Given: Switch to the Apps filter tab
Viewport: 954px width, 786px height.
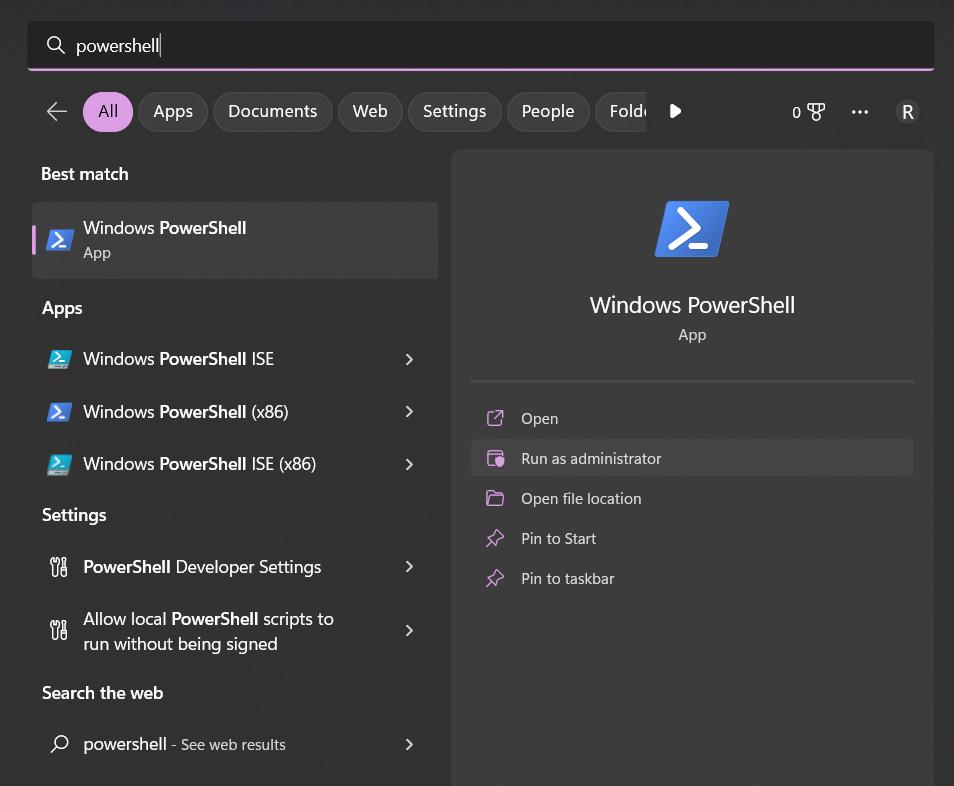Looking at the screenshot, I should click(173, 112).
